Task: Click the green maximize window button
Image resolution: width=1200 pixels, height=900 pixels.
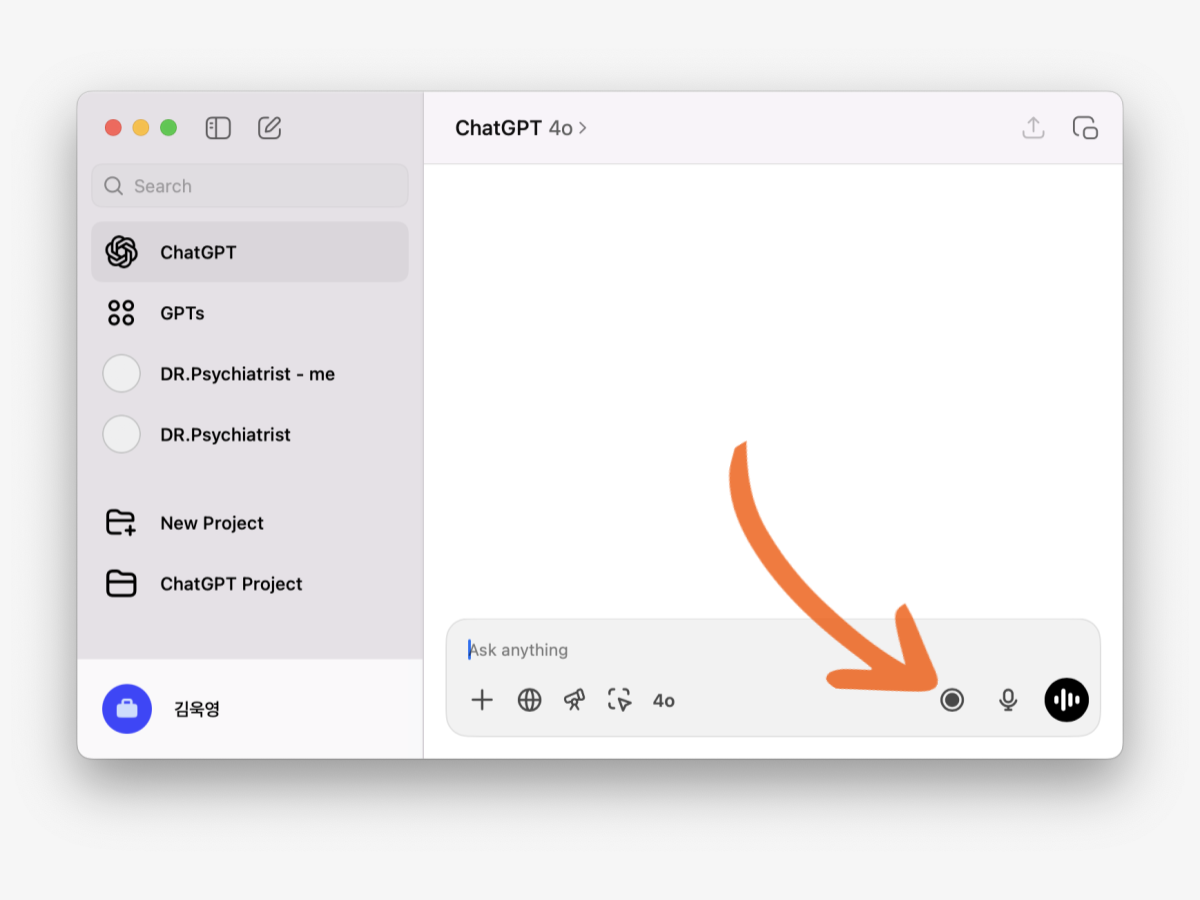Action: pos(168,128)
